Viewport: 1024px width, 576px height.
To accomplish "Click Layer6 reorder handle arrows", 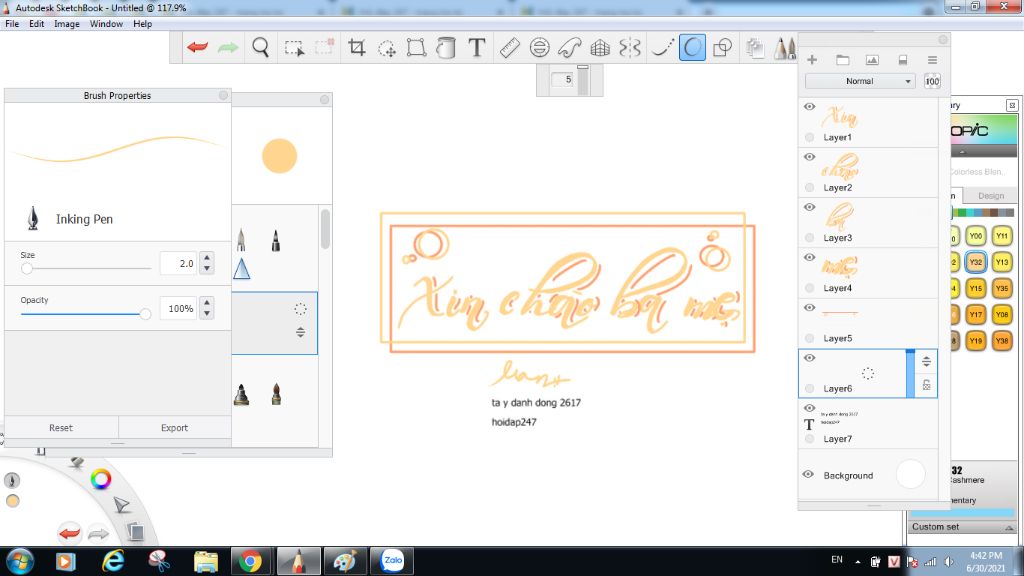I will (926, 362).
